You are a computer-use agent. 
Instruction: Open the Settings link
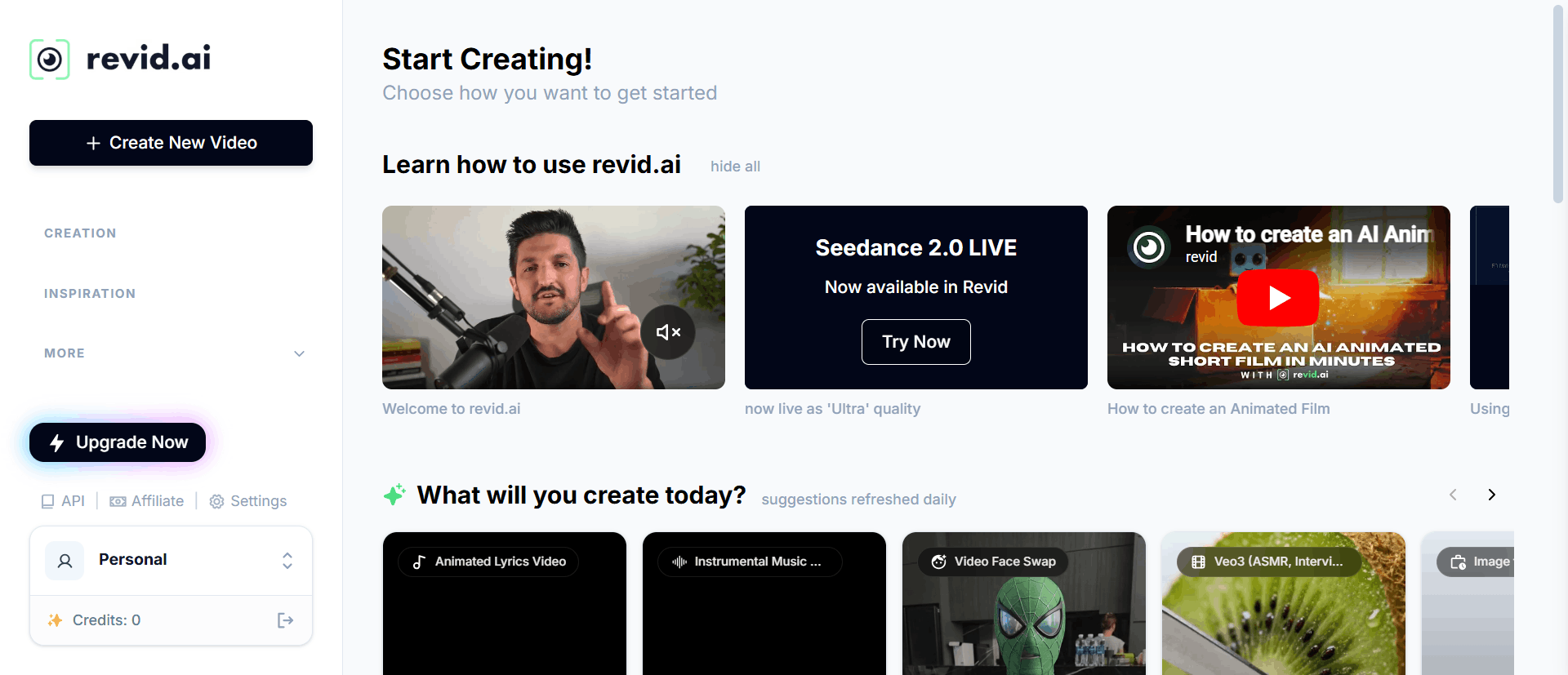click(x=258, y=501)
